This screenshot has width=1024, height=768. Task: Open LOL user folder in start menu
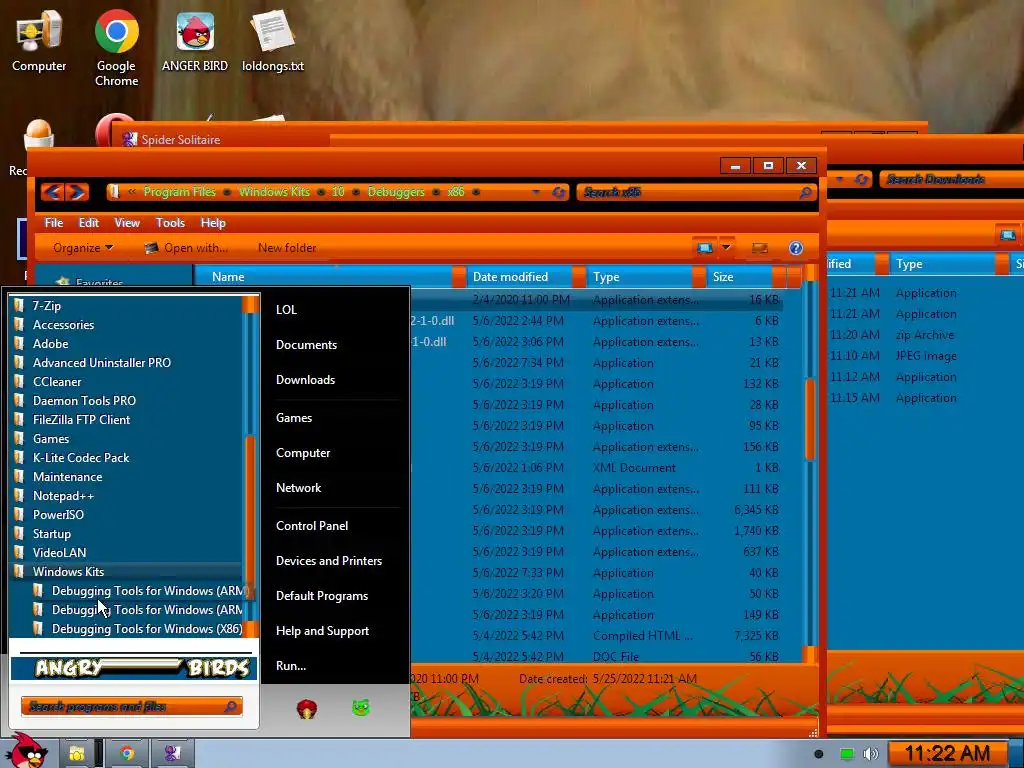tap(286, 310)
